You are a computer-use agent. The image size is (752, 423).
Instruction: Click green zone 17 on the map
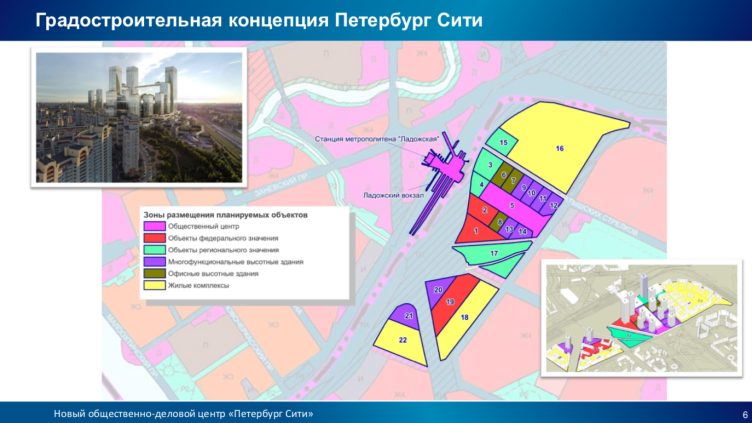tap(492, 255)
